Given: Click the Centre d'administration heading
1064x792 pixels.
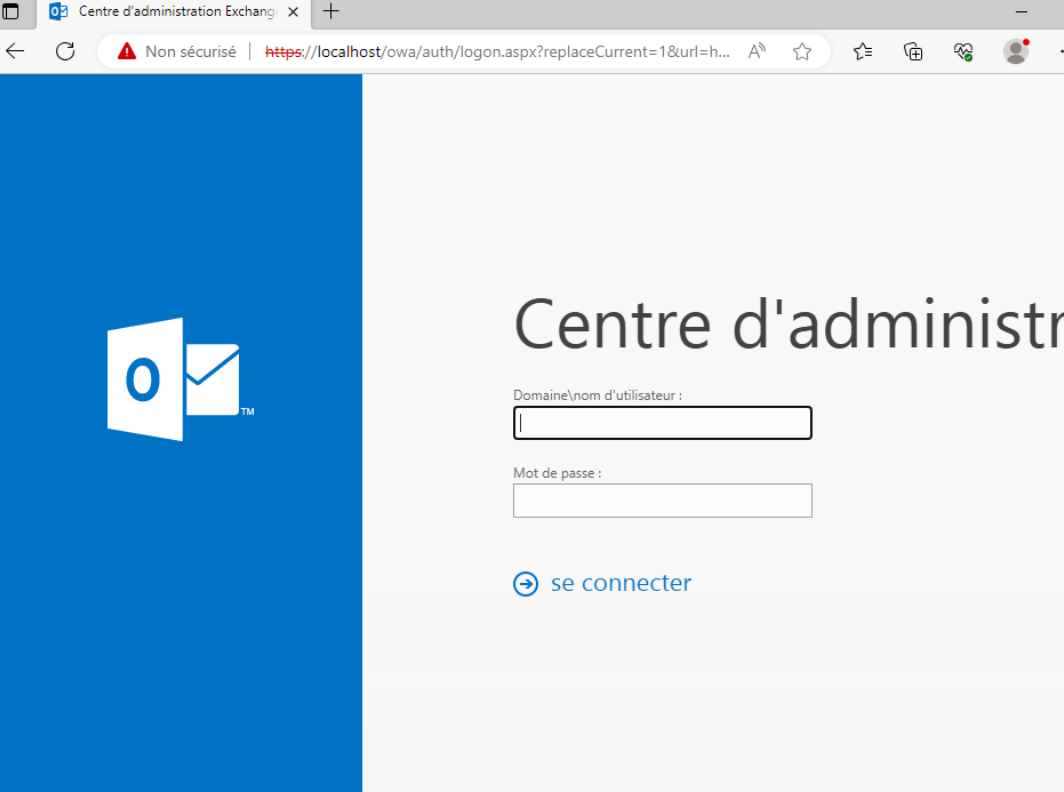Looking at the screenshot, I should click(788, 324).
